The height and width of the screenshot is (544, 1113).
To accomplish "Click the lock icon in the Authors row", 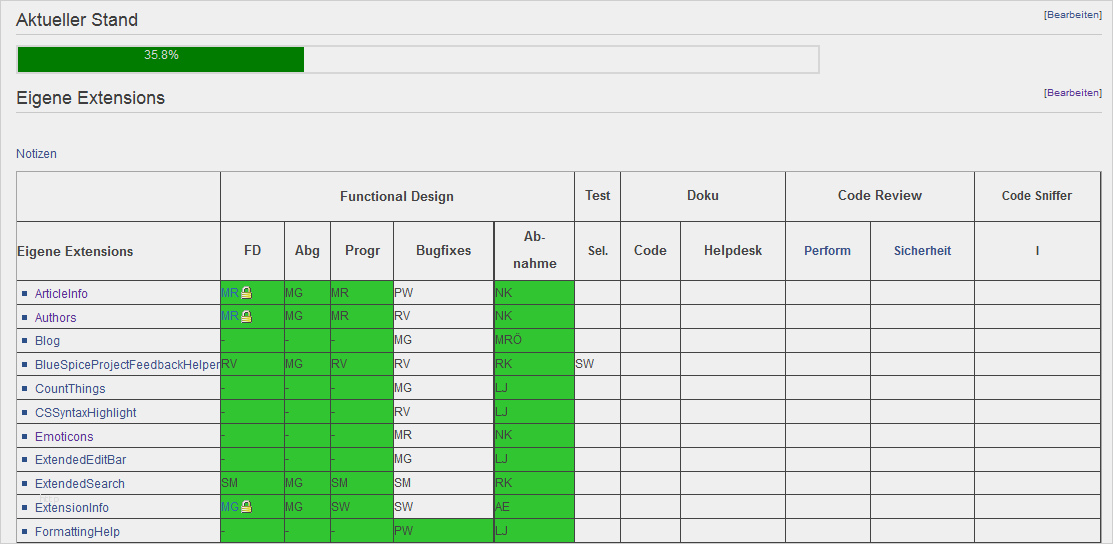I will (246, 317).
